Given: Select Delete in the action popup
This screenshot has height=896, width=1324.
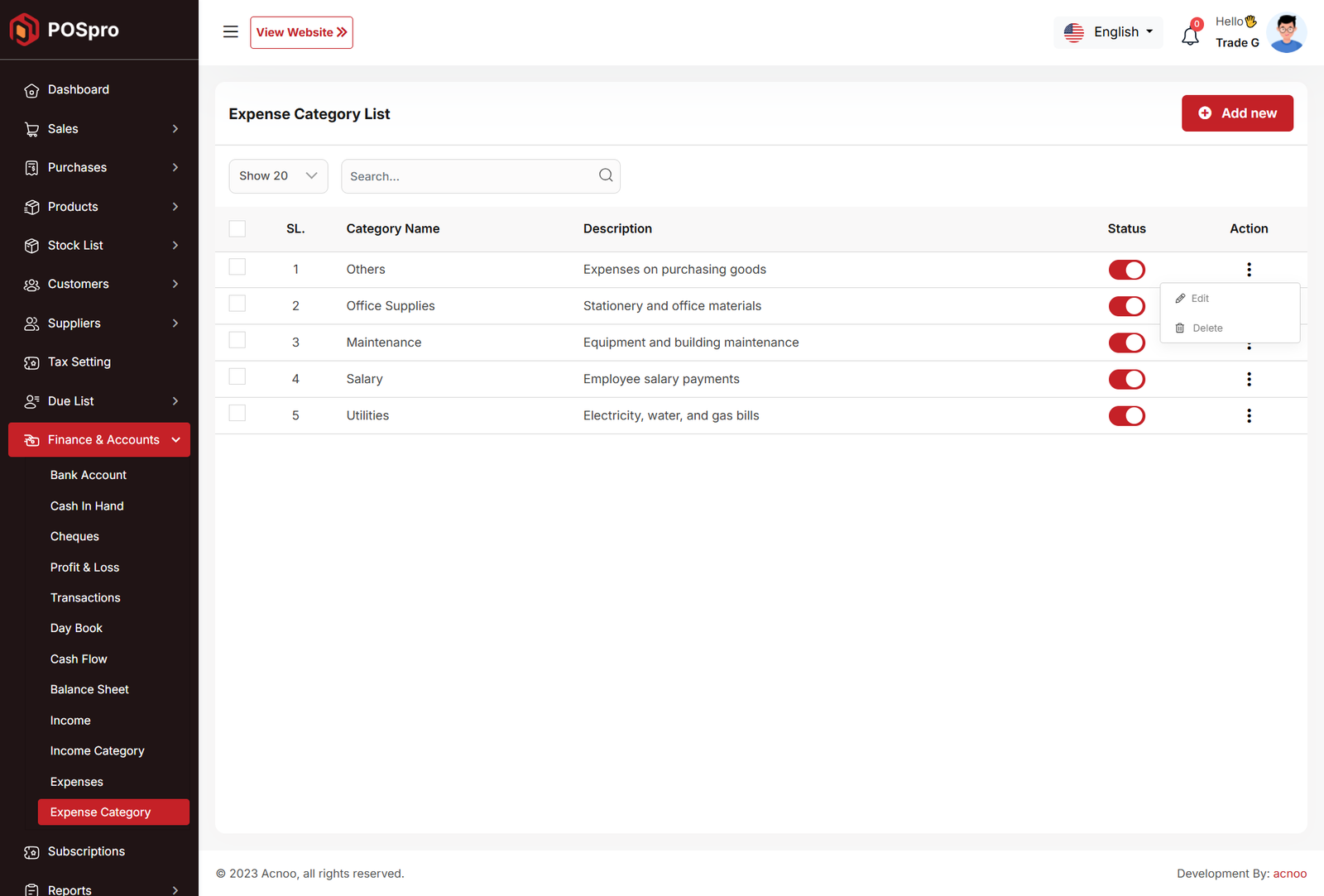Looking at the screenshot, I should pos(1206,328).
